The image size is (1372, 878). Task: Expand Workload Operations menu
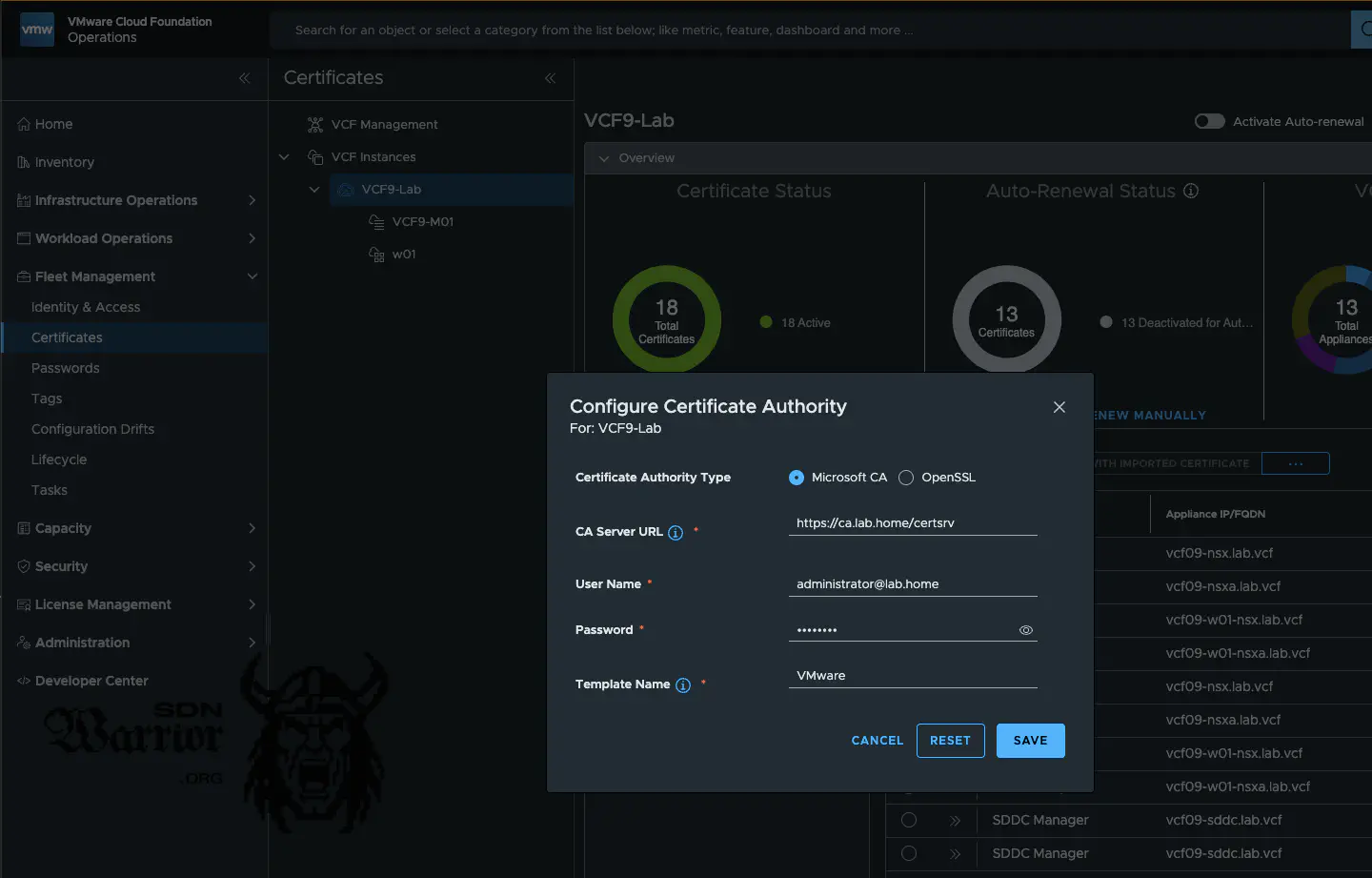pos(252,238)
